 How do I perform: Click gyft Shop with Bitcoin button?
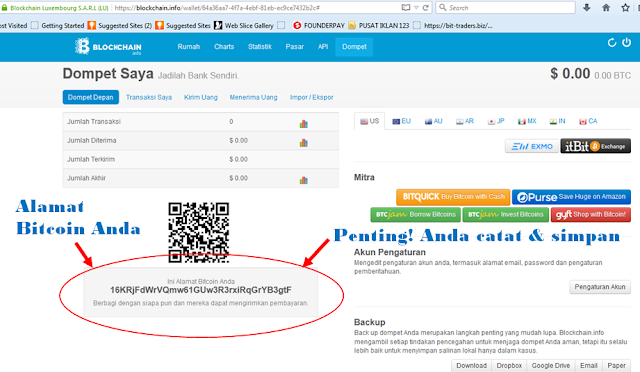(591, 214)
